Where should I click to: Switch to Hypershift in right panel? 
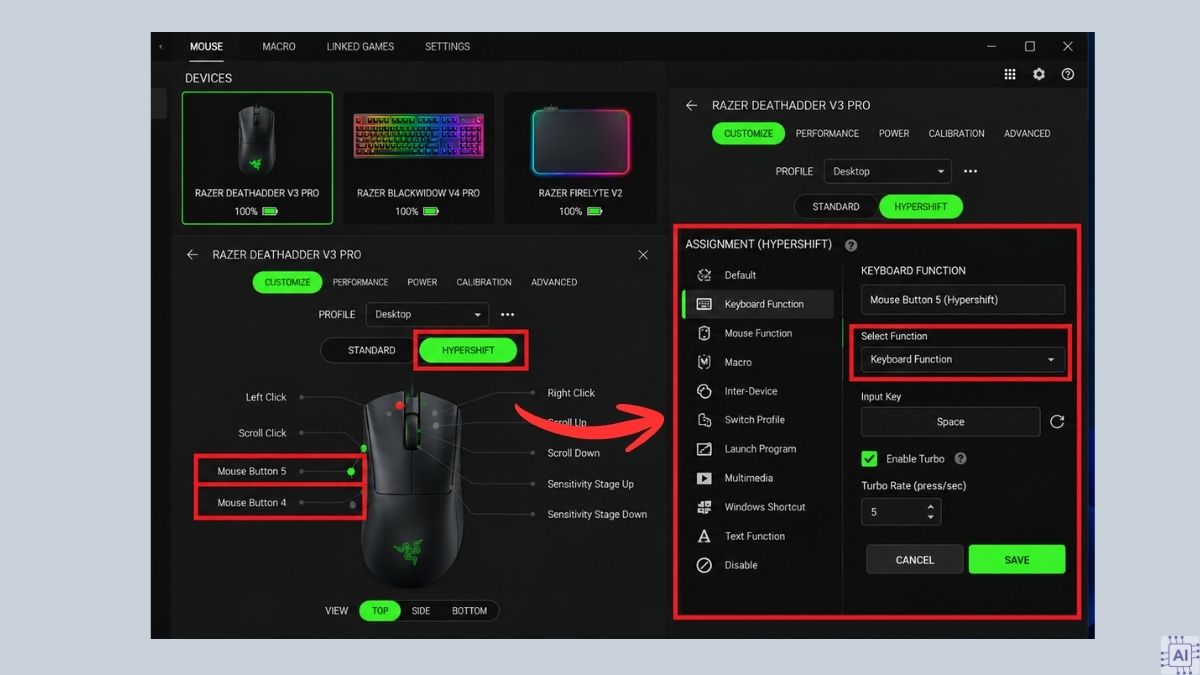(921, 207)
